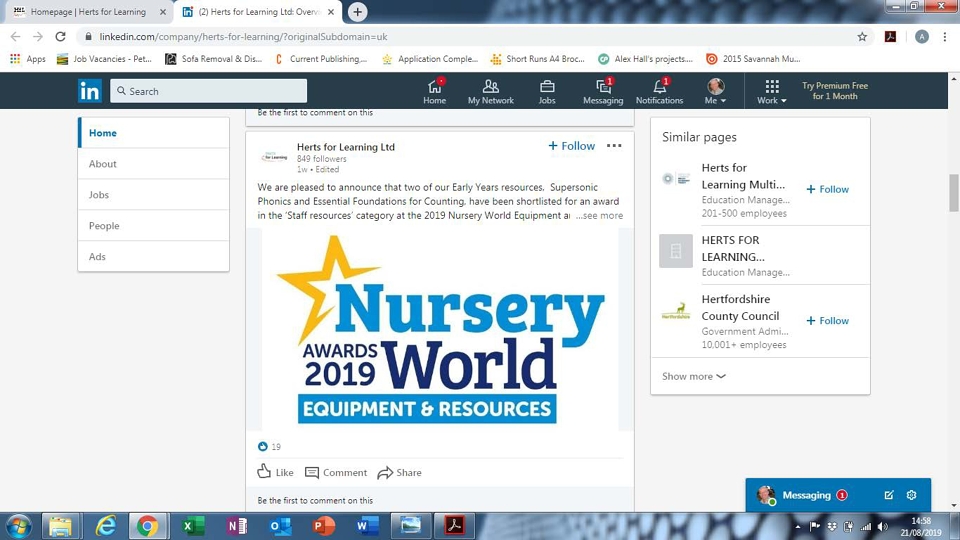Follow Herts for Learning Ltd post author
Image resolution: width=960 pixels, height=540 pixels.
[571, 146]
